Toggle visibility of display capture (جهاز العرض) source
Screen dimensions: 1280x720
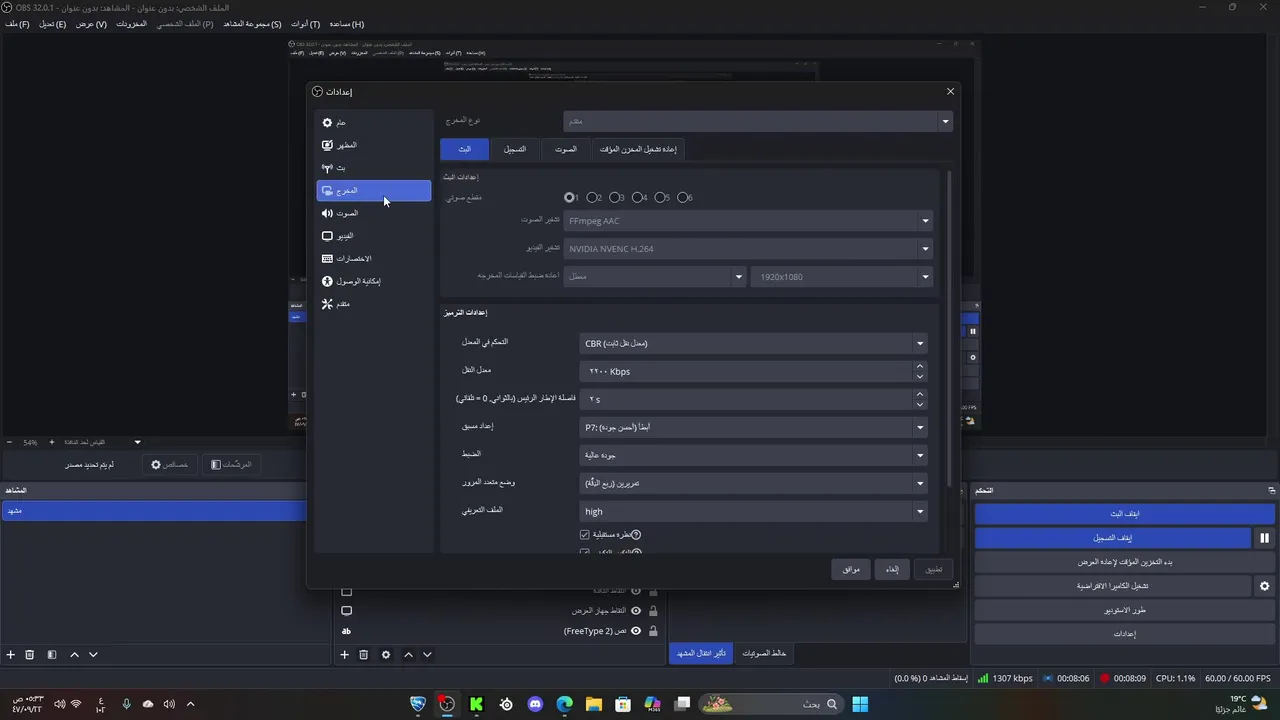[x=636, y=611]
